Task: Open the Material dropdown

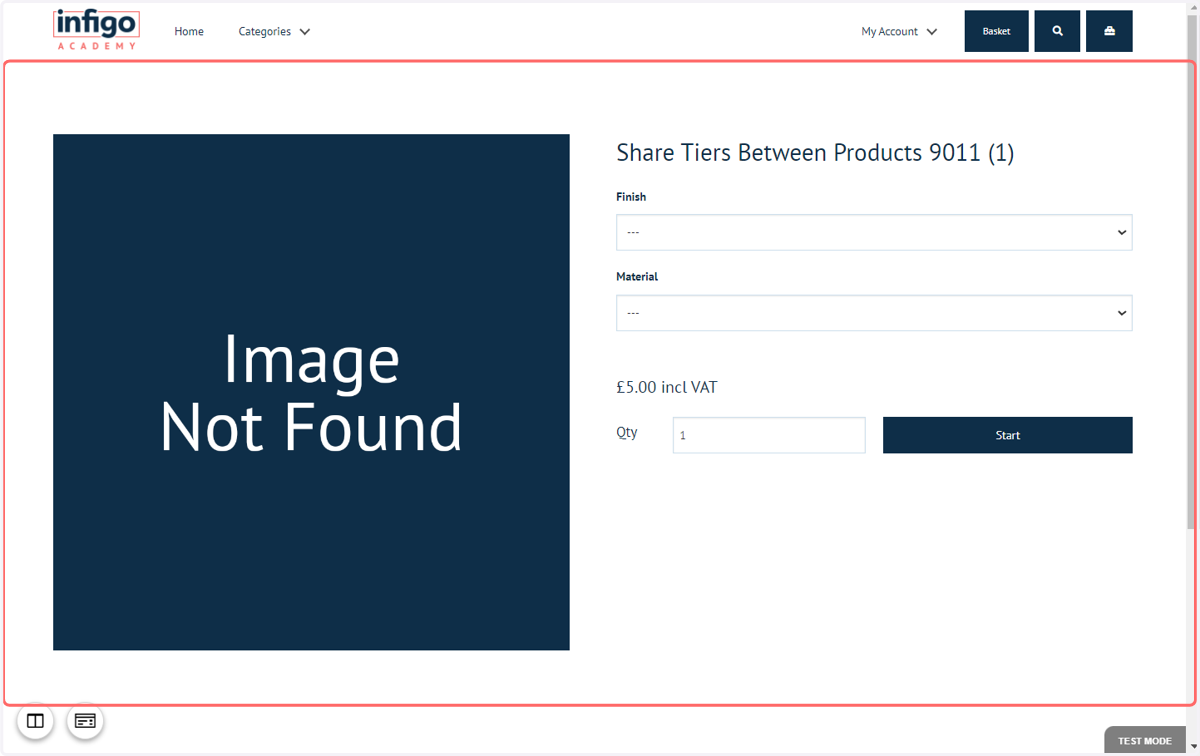Action: (x=874, y=313)
